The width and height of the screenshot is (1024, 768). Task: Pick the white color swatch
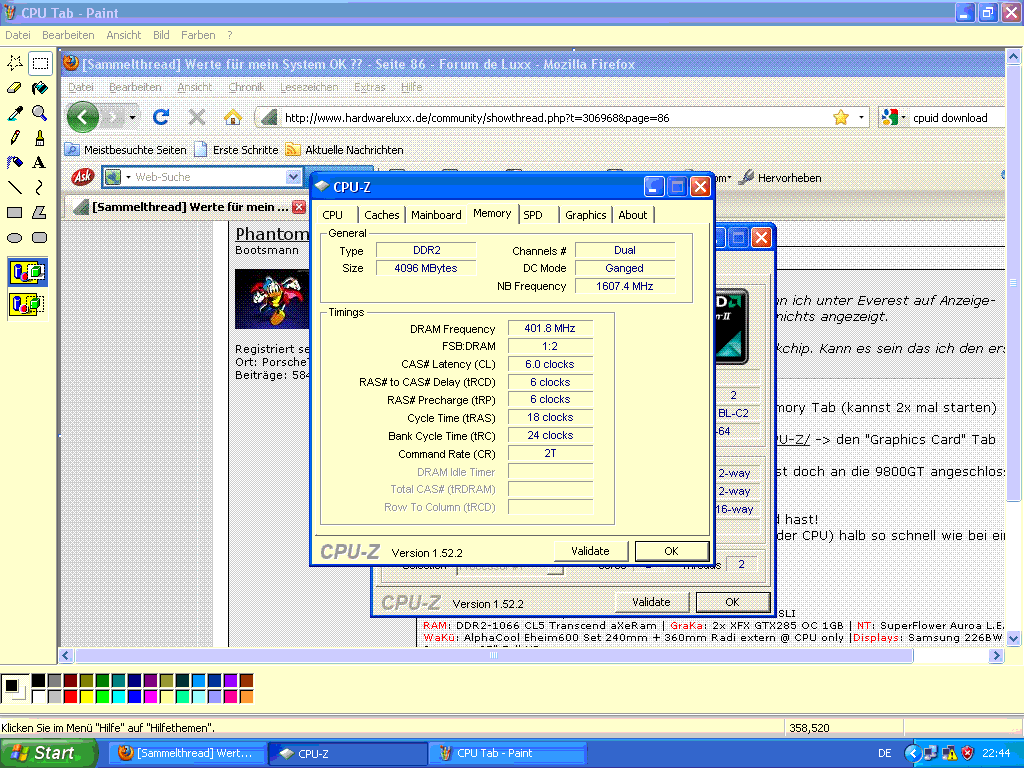(39, 697)
